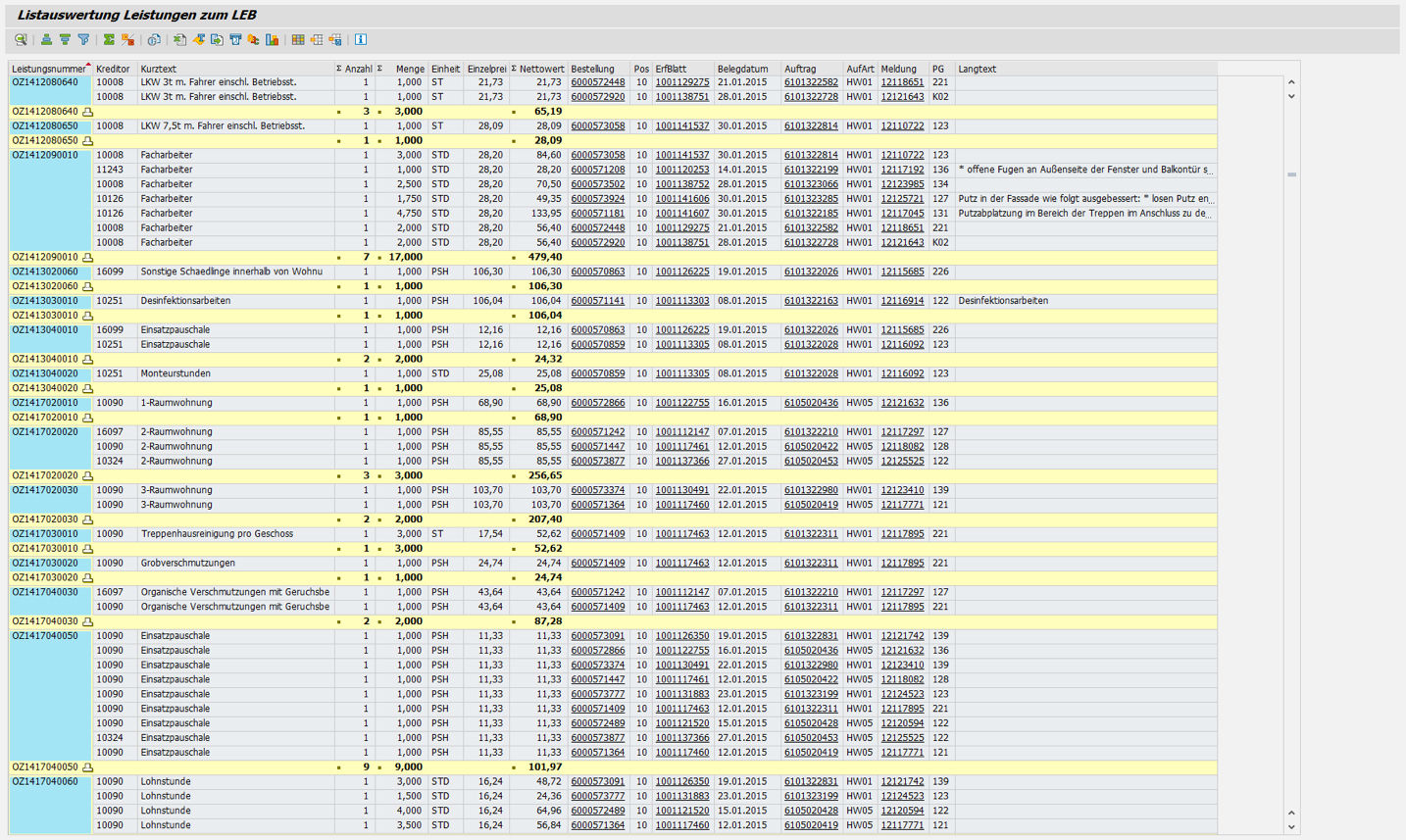The image size is (1406, 840).
Task: Open the ABC analysis icon
Action: pos(254,40)
